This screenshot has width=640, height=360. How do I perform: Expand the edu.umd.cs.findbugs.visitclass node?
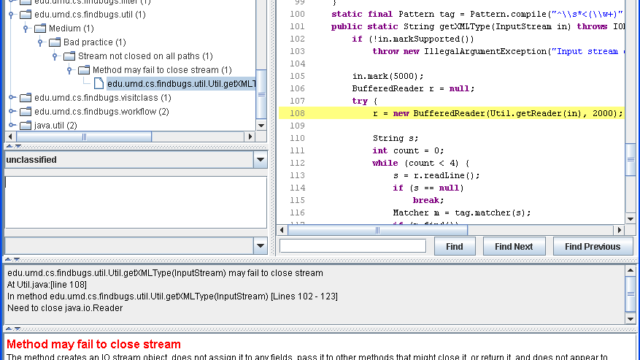[12, 98]
